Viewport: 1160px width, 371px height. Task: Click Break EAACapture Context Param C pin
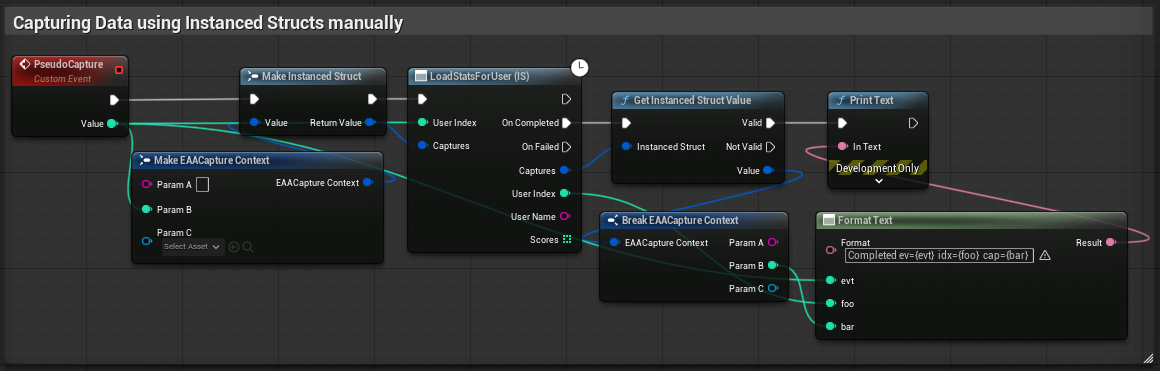[x=773, y=288]
